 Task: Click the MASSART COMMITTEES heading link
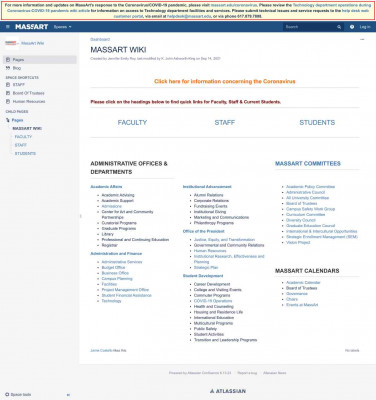coord(308,164)
